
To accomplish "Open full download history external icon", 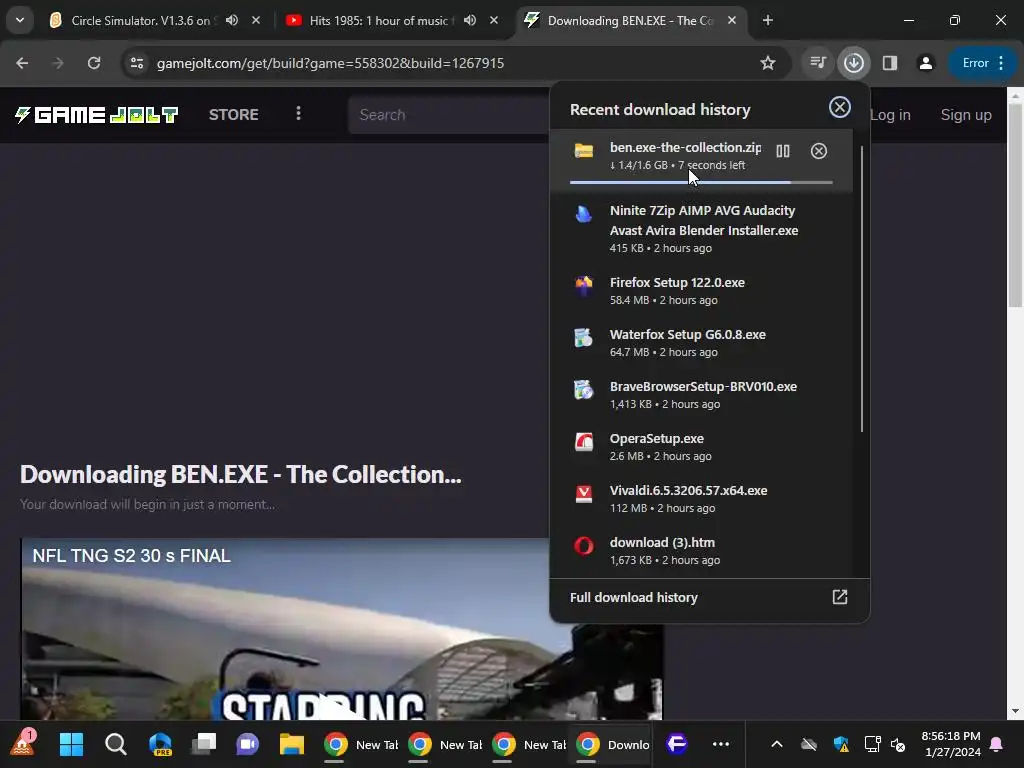I will (839, 597).
